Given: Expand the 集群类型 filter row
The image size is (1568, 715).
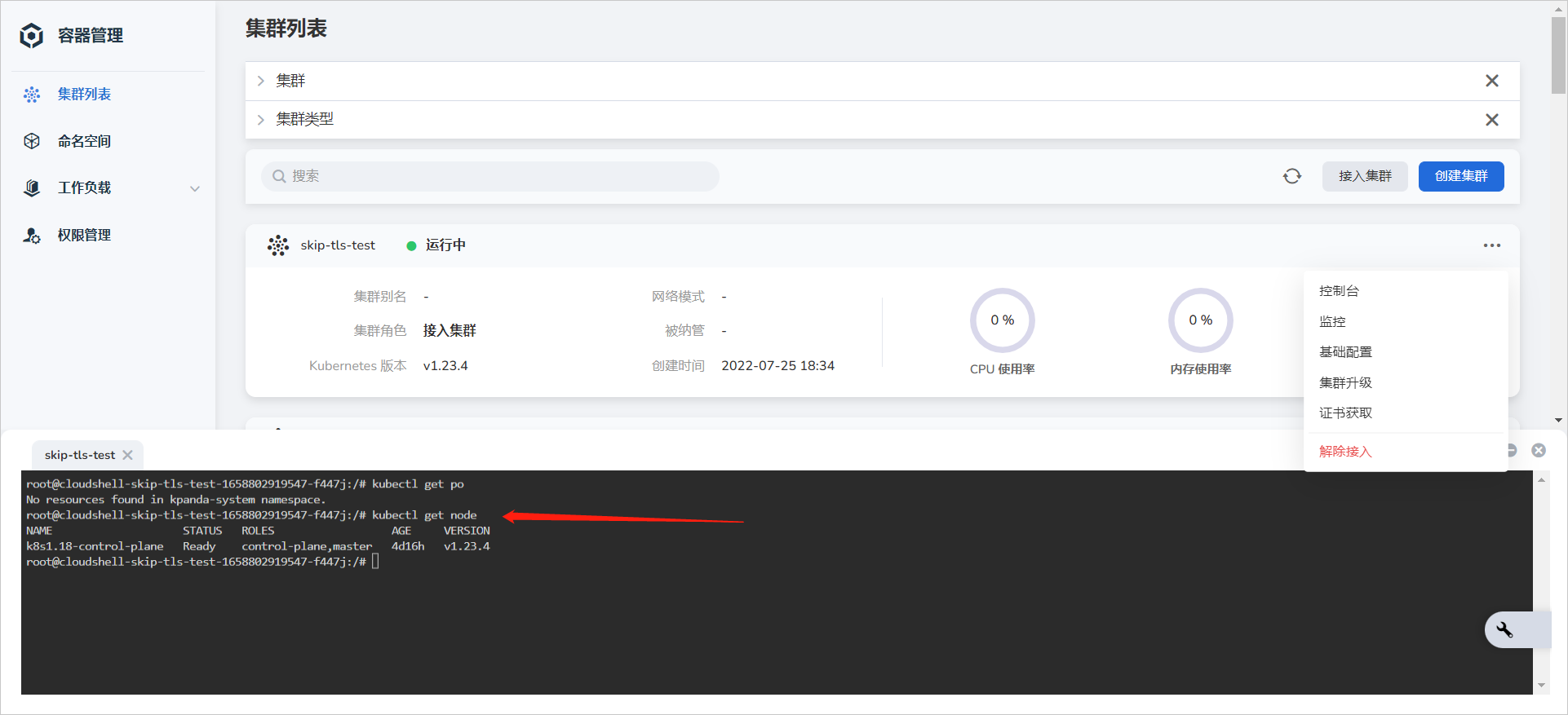Looking at the screenshot, I should point(260,120).
